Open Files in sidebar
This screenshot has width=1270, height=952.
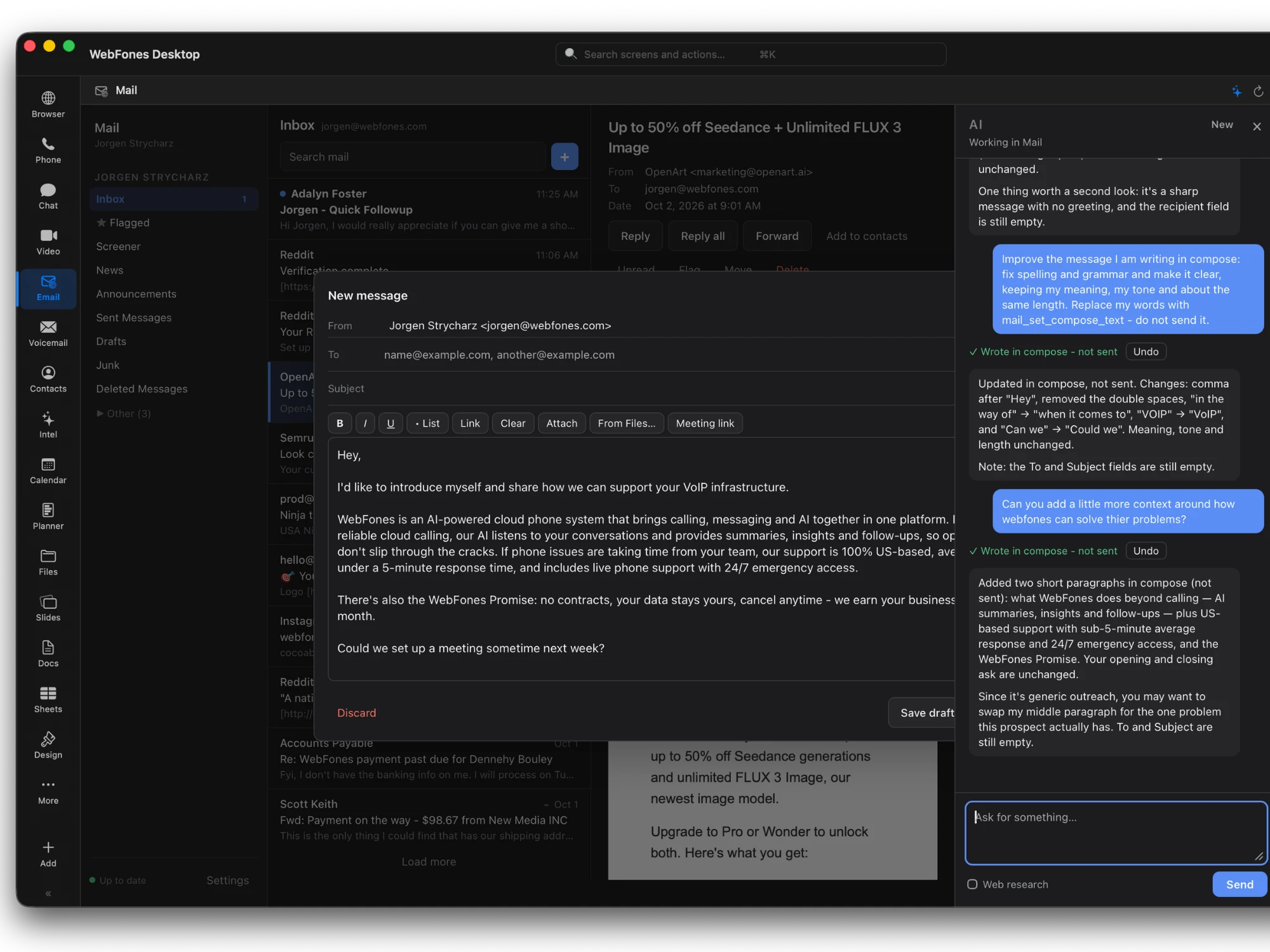pos(48,562)
